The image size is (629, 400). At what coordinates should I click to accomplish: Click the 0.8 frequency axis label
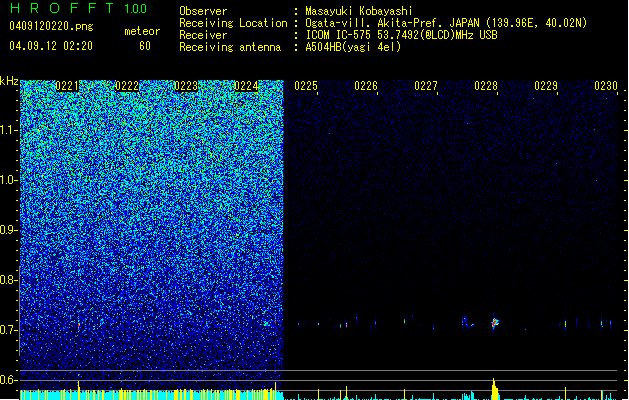click(8, 280)
